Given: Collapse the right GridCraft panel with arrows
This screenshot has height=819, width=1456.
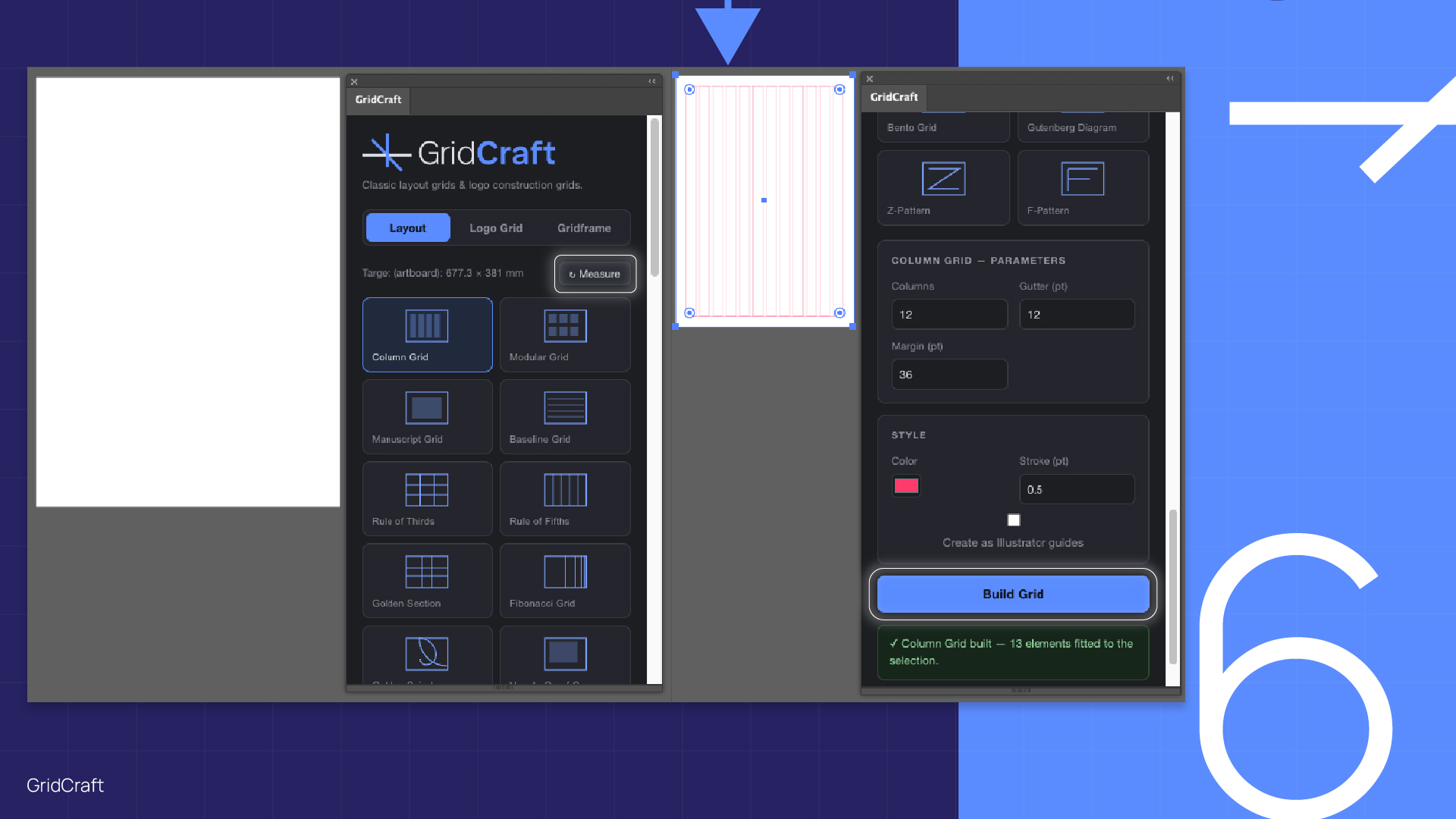Looking at the screenshot, I should coord(1170,79).
